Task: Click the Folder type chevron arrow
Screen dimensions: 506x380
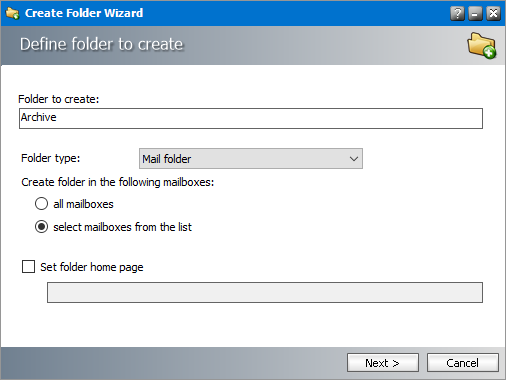Action: click(354, 159)
